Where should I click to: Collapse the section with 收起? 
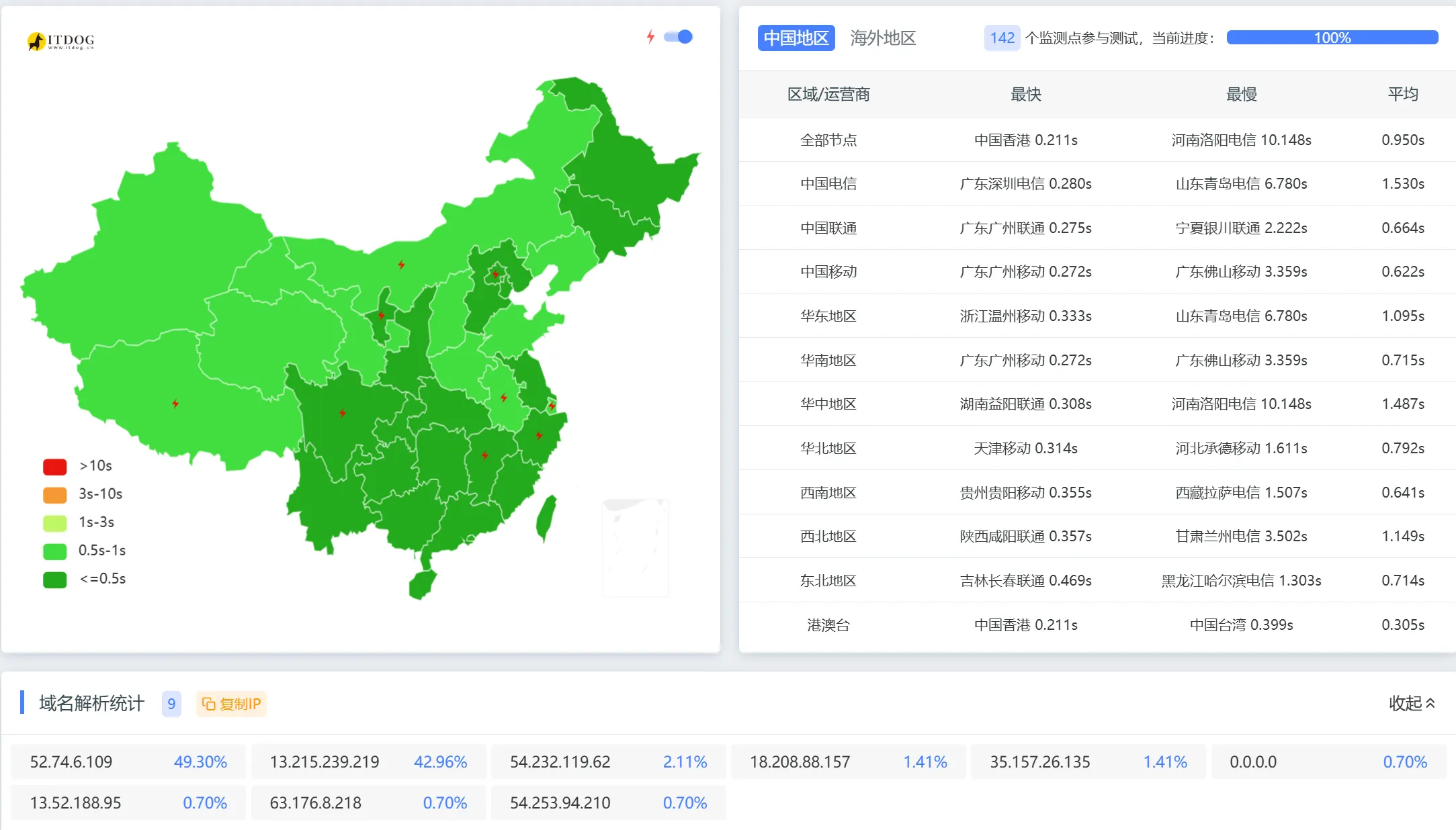1411,703
